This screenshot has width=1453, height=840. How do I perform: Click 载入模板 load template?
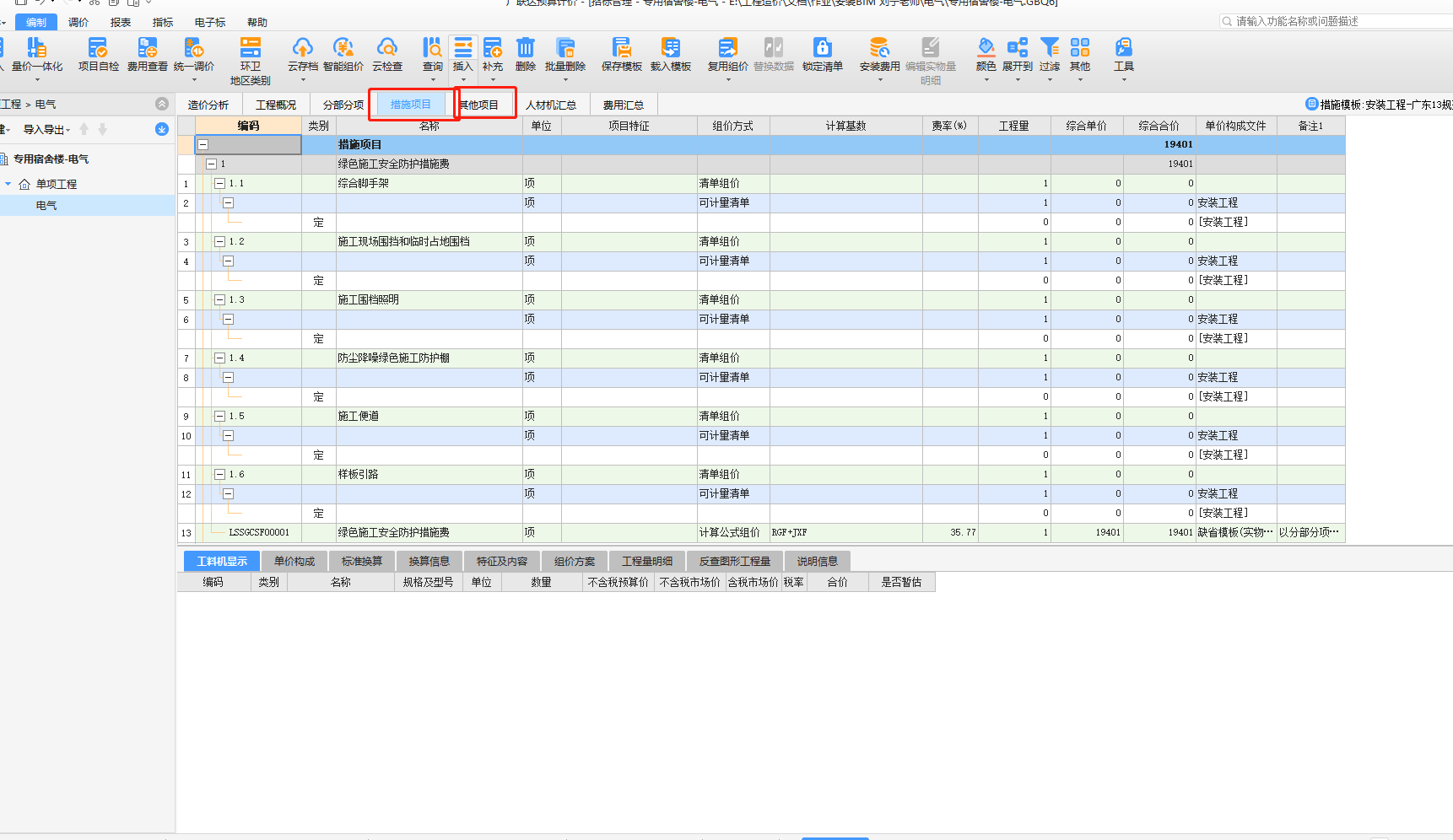671,55
